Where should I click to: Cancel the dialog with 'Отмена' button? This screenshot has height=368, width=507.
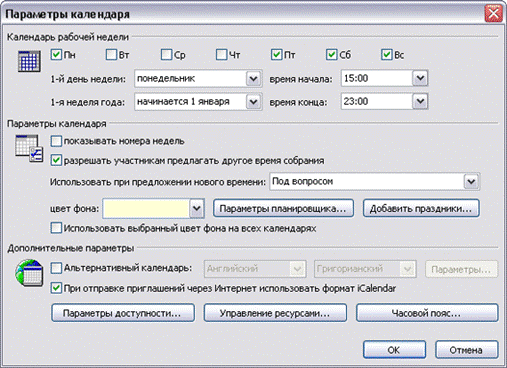pyautogui.click(x=466, y=350)
